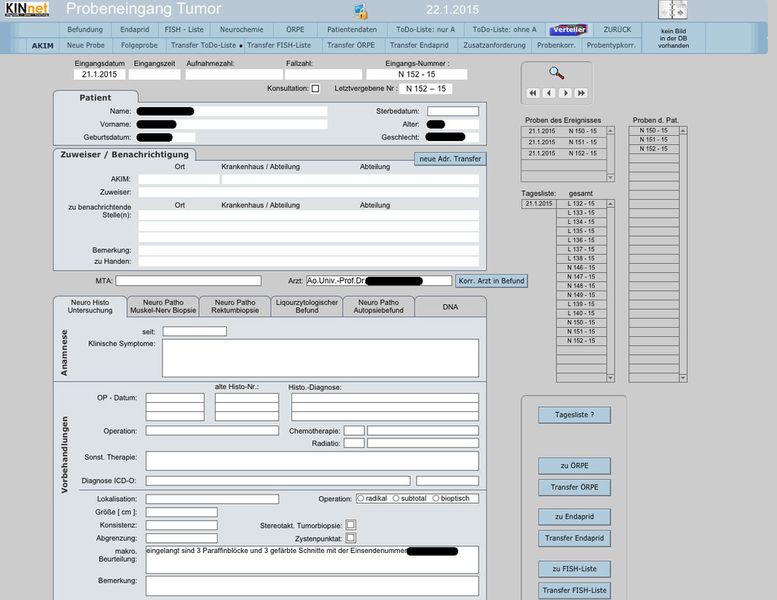Image resolution: width=777 pixels, height=600 pixels.
Task: Open the Befundung menu item
Action: click(85, 30)
